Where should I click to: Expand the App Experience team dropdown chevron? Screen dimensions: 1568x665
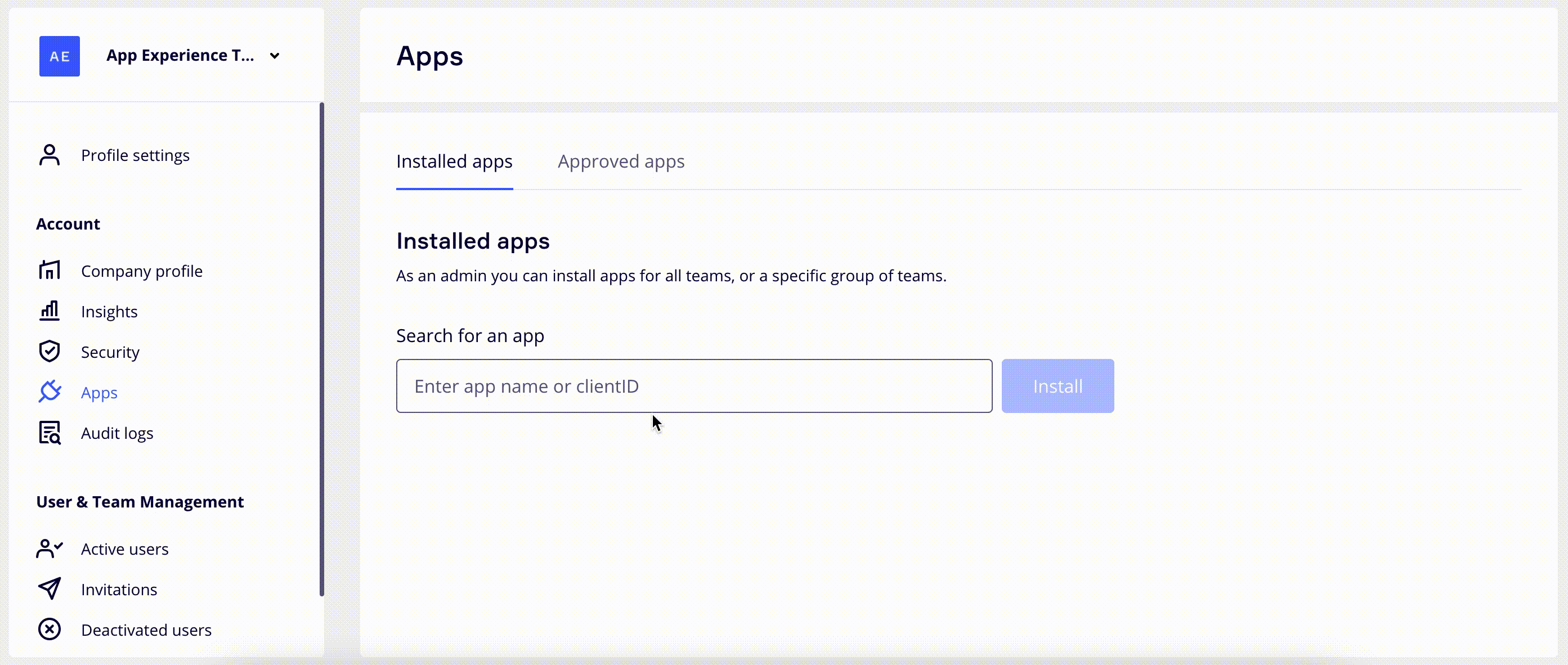click(275, 56)
